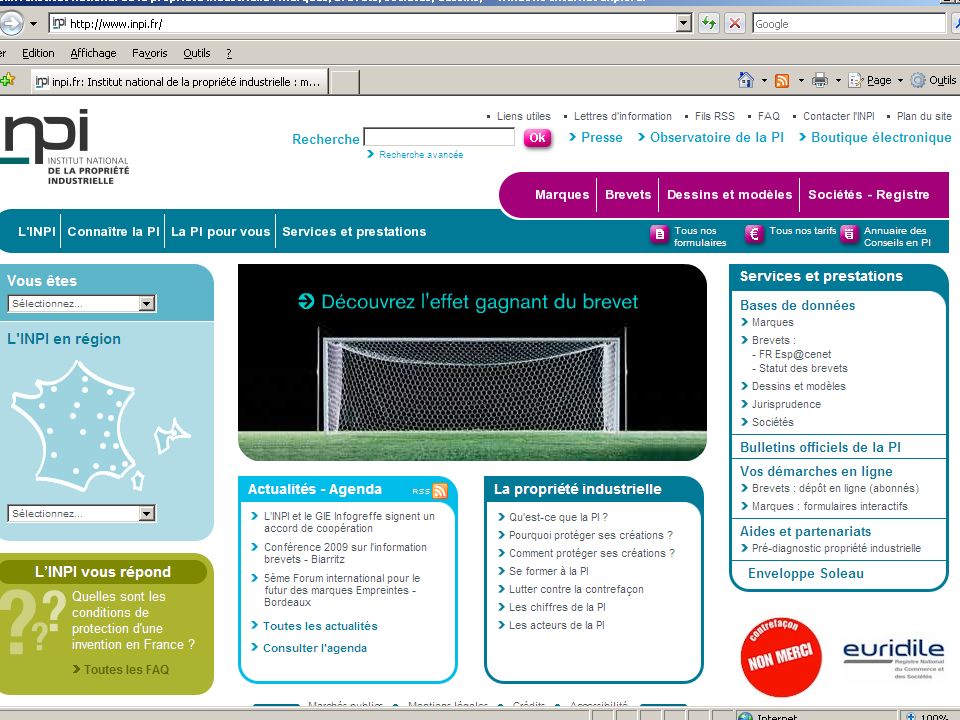The image size is (960, 720).
Task: Click the Print toolbar icon
Action: click(x=820, y=80)
